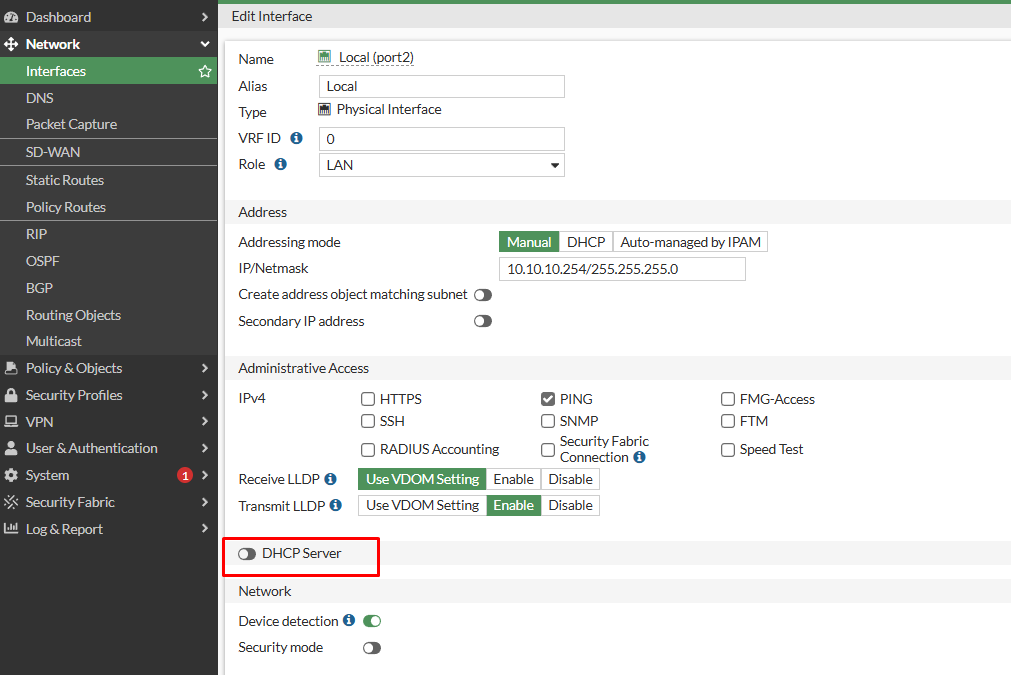Check the RADIUS Accounting checkbox
Image resolution: width=1011 pixels, height=675 pixels.
pos(368,449)
